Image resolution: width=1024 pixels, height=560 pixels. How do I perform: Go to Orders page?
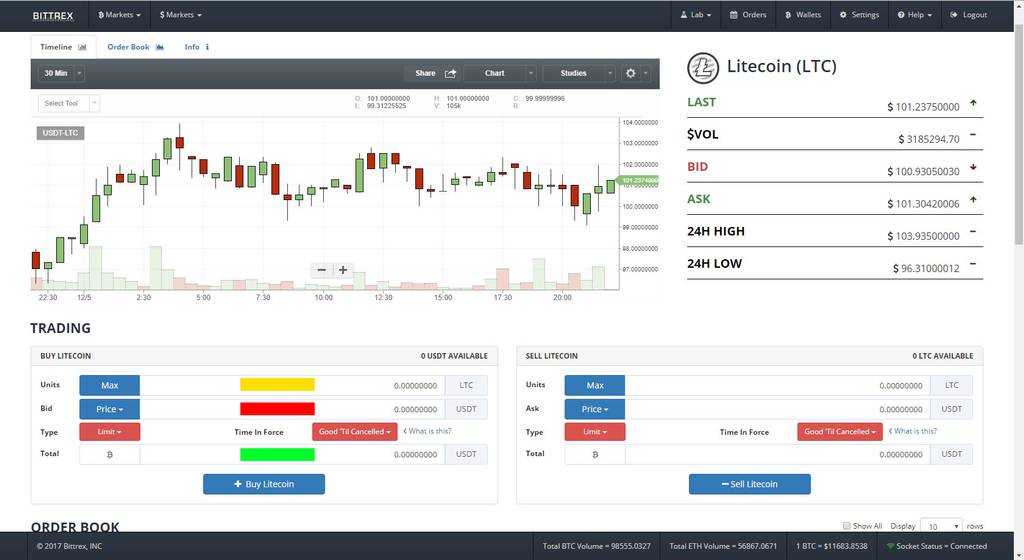(748, 15)
